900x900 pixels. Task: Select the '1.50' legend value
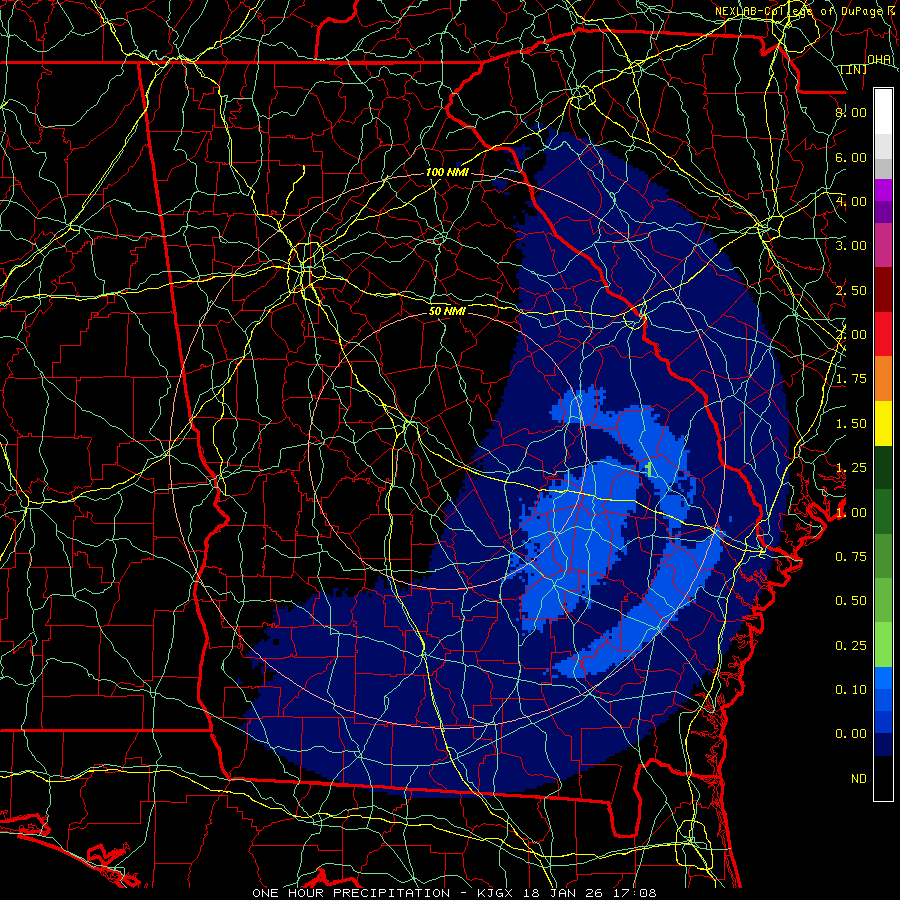tap(851, 424)
